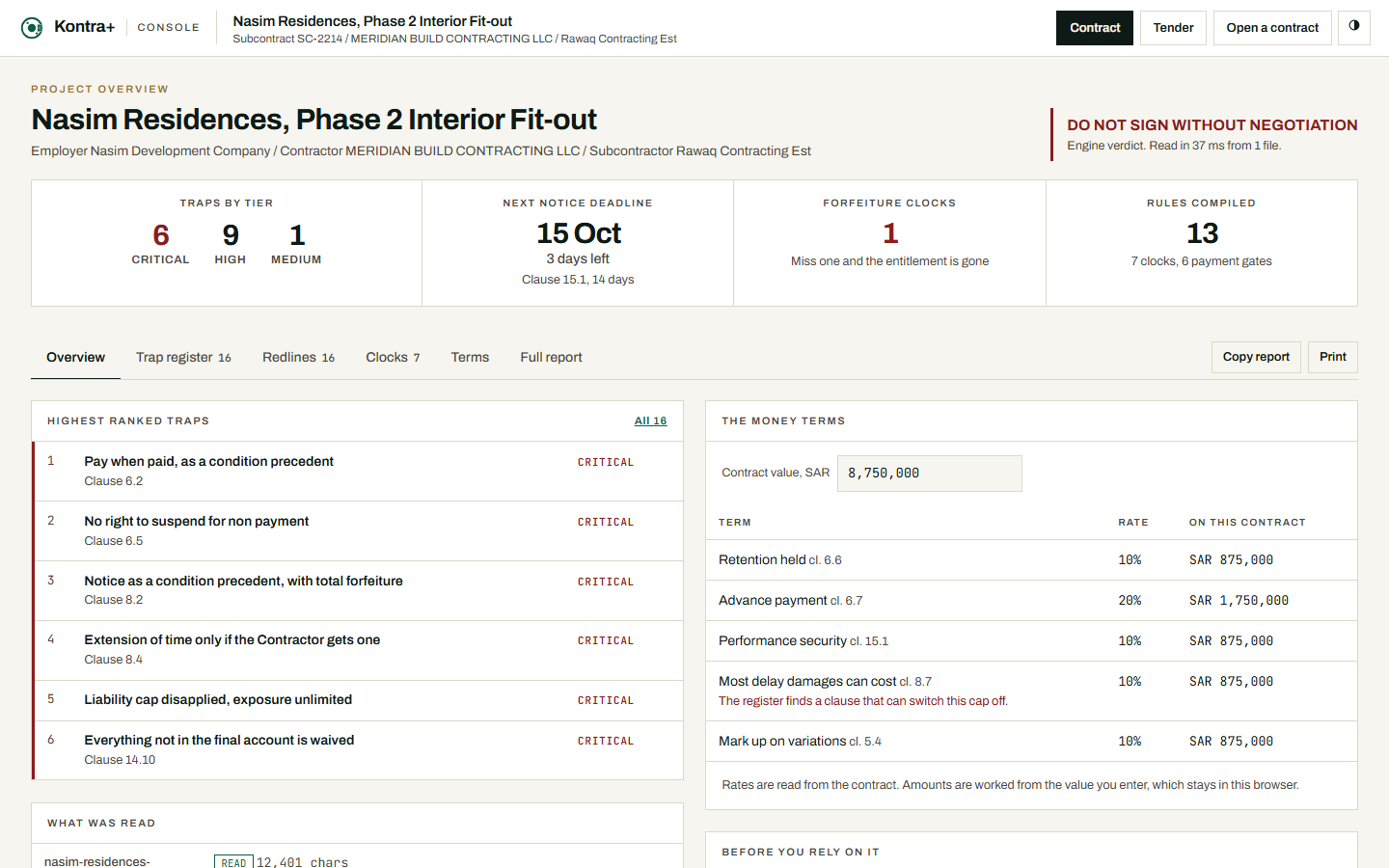Click the 15 Oct next notice deadline
Viewport: 1389px width, 868px height.
click(x=579, y=233)
